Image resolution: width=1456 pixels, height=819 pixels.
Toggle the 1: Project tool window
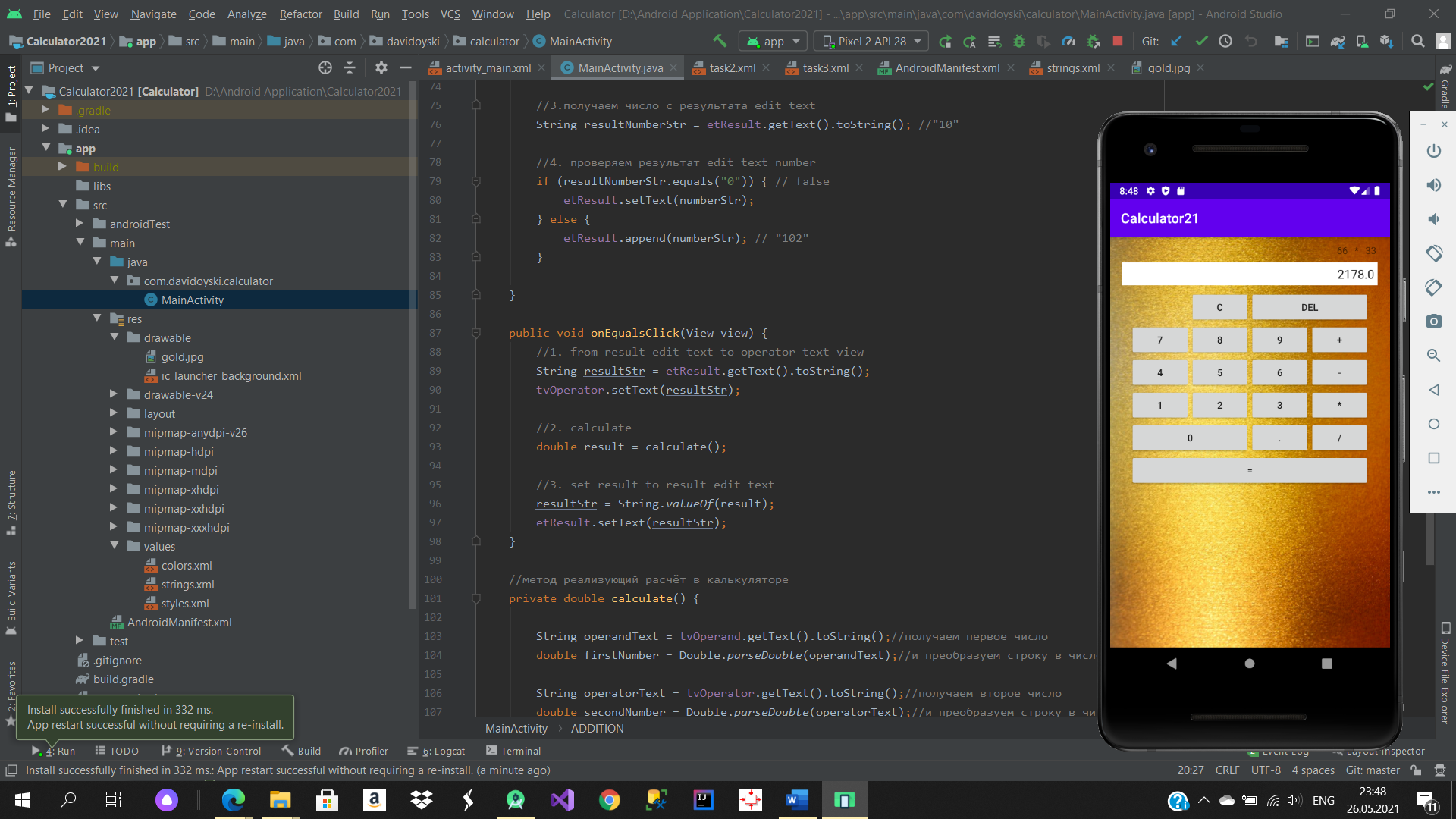click(11, 93)
